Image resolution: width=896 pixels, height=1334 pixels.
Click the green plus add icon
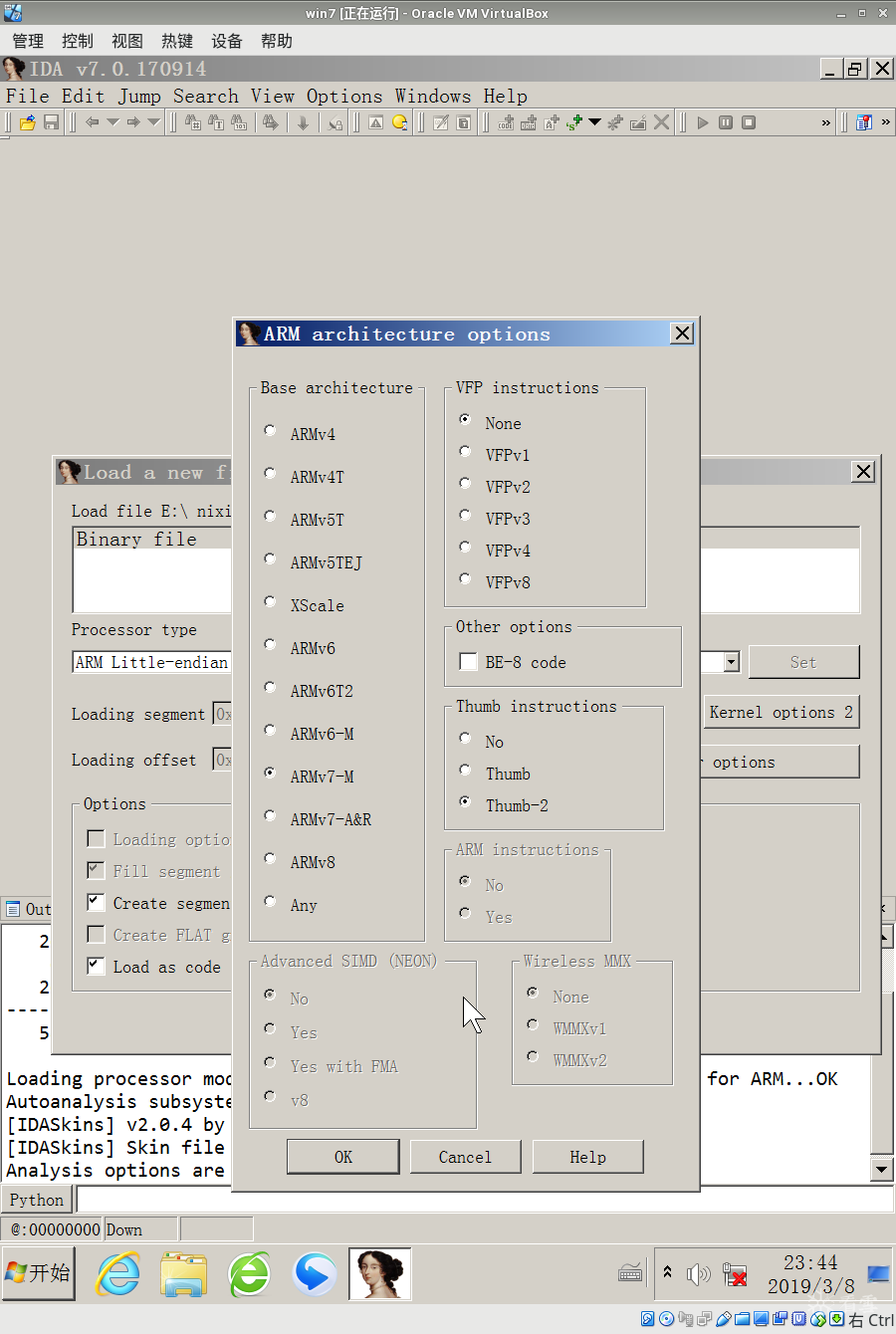(574, 122)
